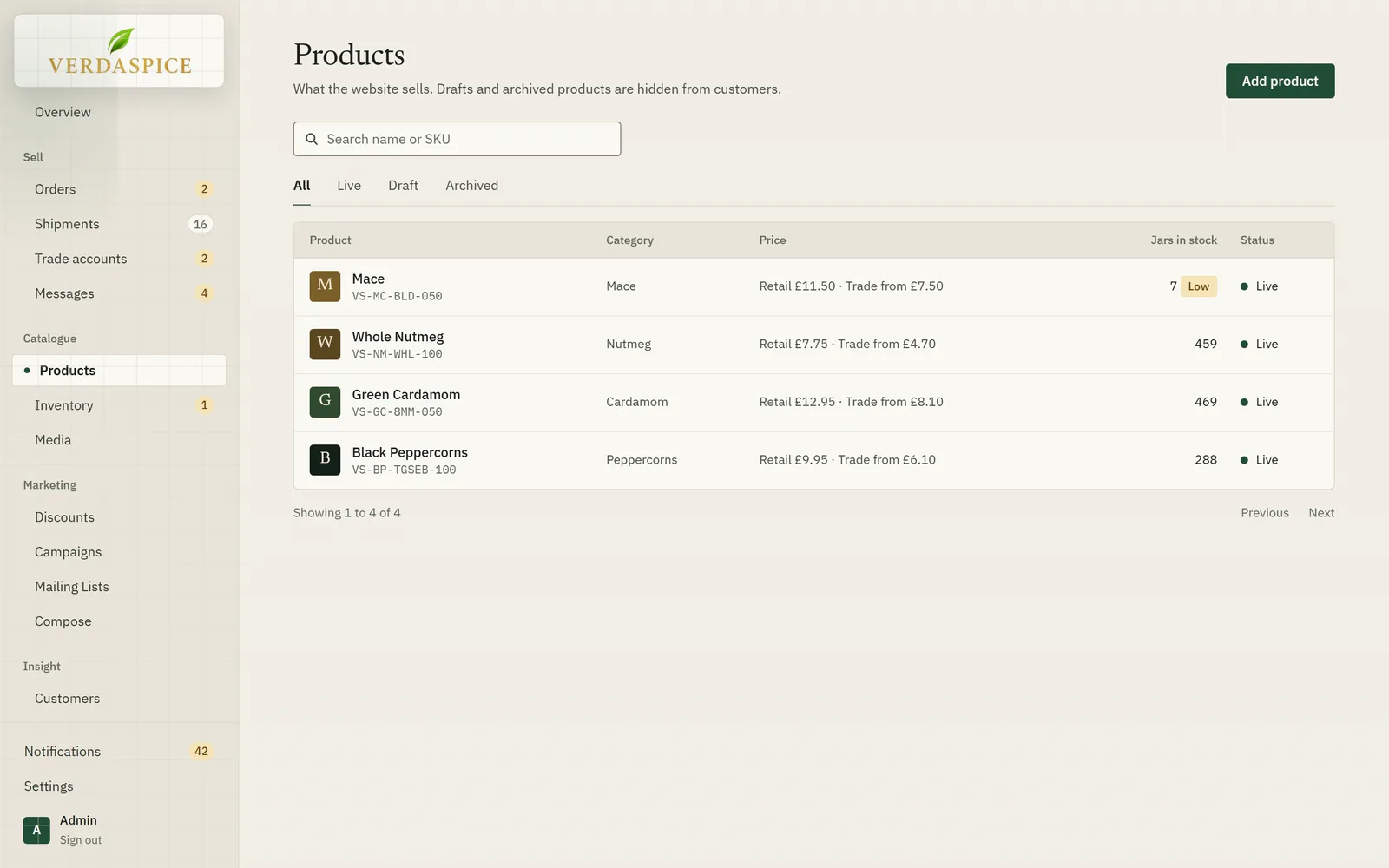
Task: Click the Add product button
Action: (1280, 81)
